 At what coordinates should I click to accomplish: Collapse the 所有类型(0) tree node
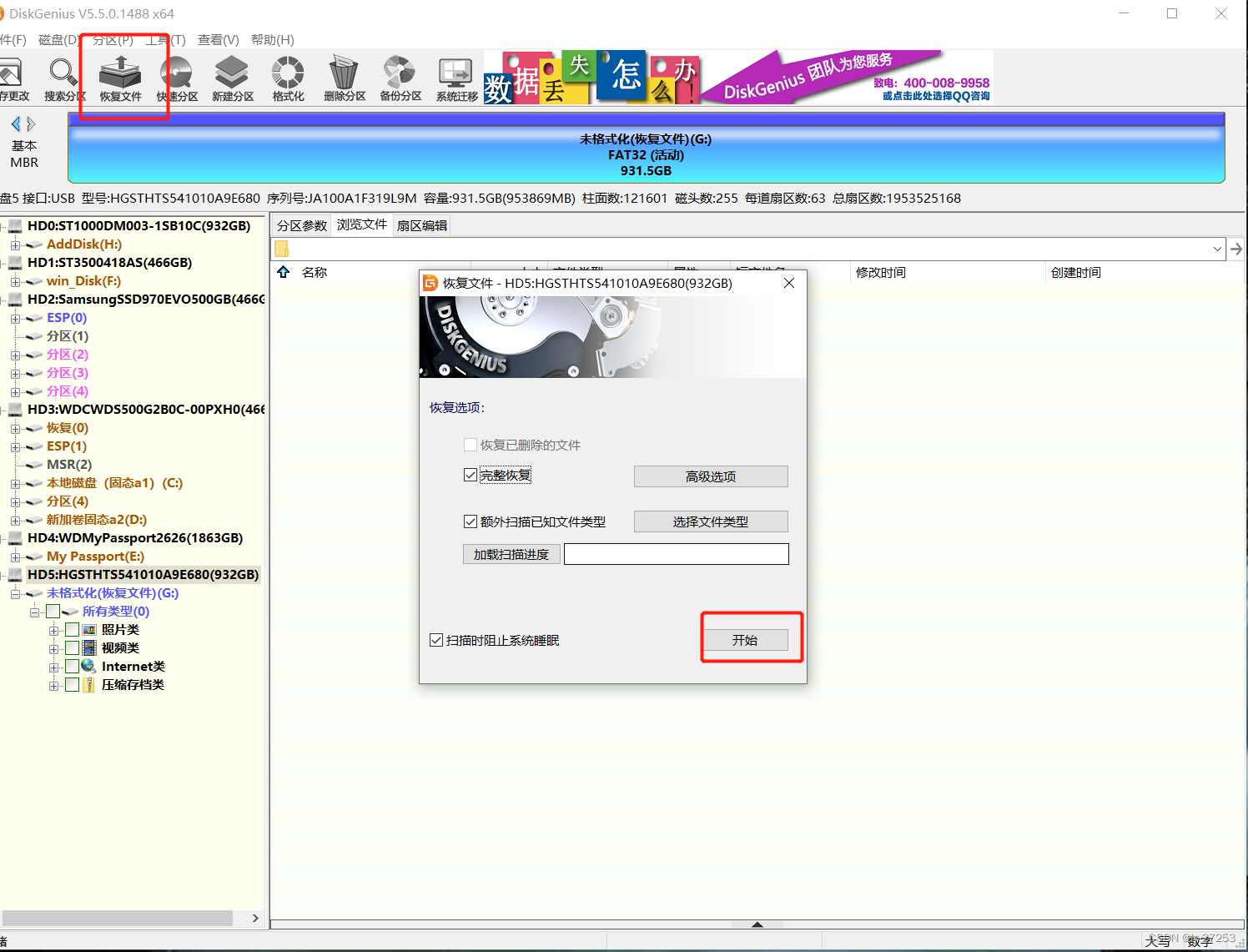pyautogui.click(x=34, y=612)
